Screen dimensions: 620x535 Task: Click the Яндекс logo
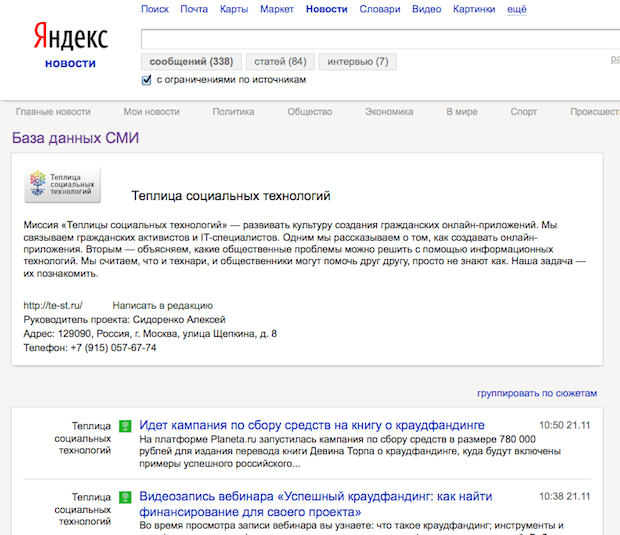pyautogui.click(x=71, y=36)
